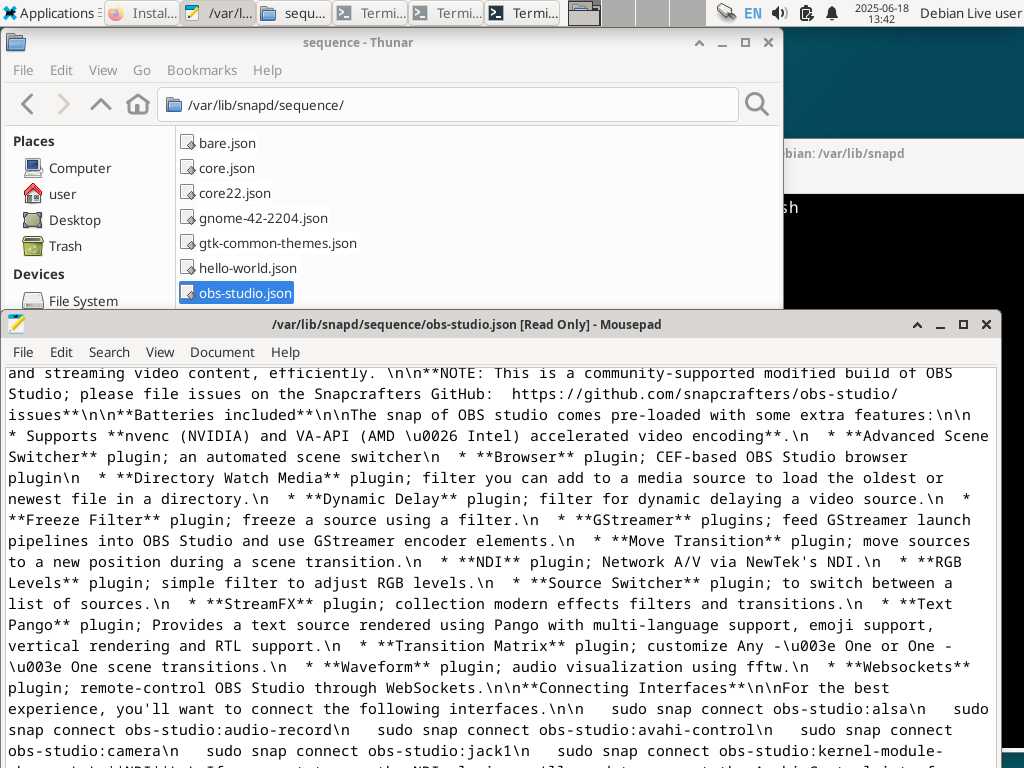Image resolution: width=1024 pixels, height=768 pixels.
Task: Open Mousepad File menu
Action: (23, 352)
